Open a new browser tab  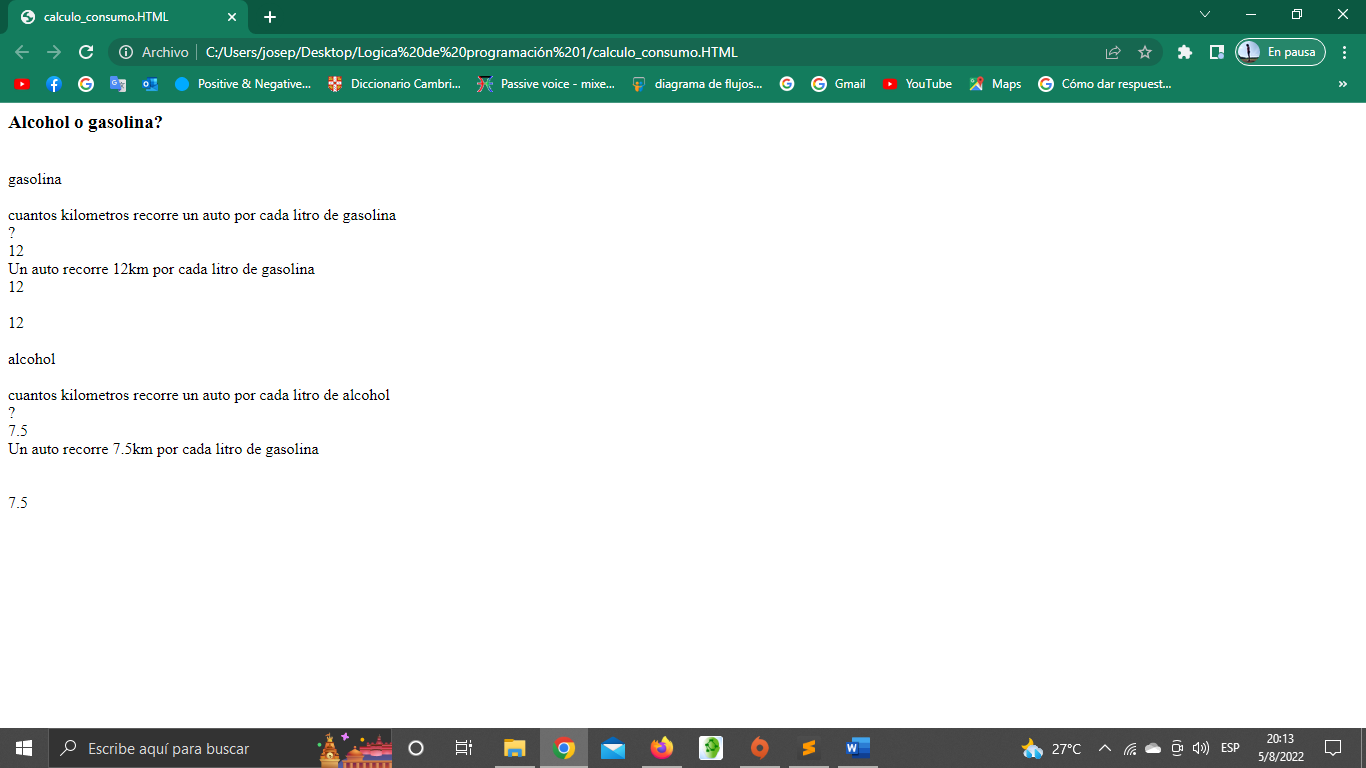(270, 17)
